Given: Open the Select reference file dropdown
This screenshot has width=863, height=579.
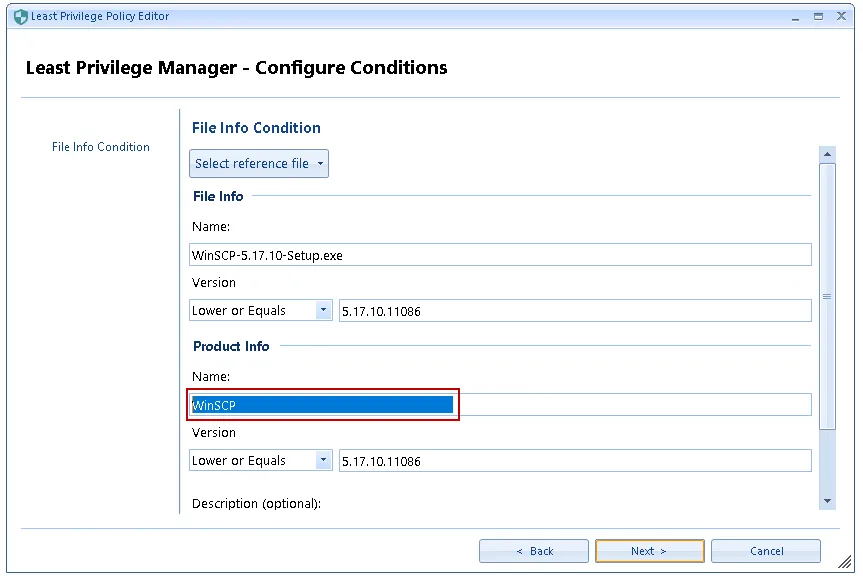Looking at the screenshot, I should coord(259,164).
